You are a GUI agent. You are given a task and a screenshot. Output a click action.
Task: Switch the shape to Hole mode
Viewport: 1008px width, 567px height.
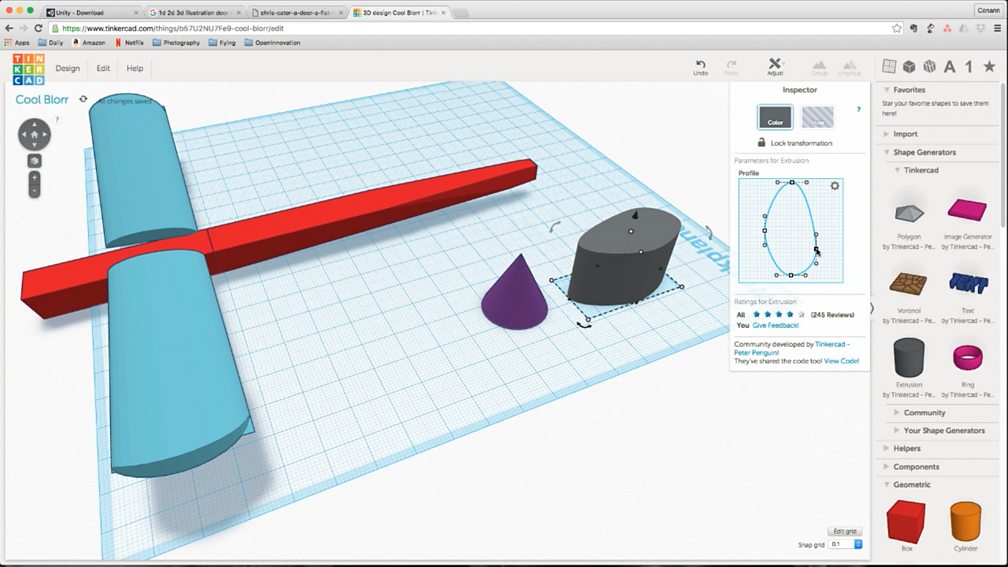[x=817, y=118]
